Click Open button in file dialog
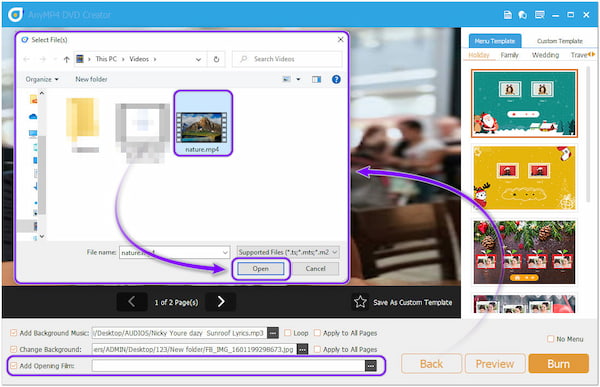The image size is (600, 387). click(x=261, y=269)
